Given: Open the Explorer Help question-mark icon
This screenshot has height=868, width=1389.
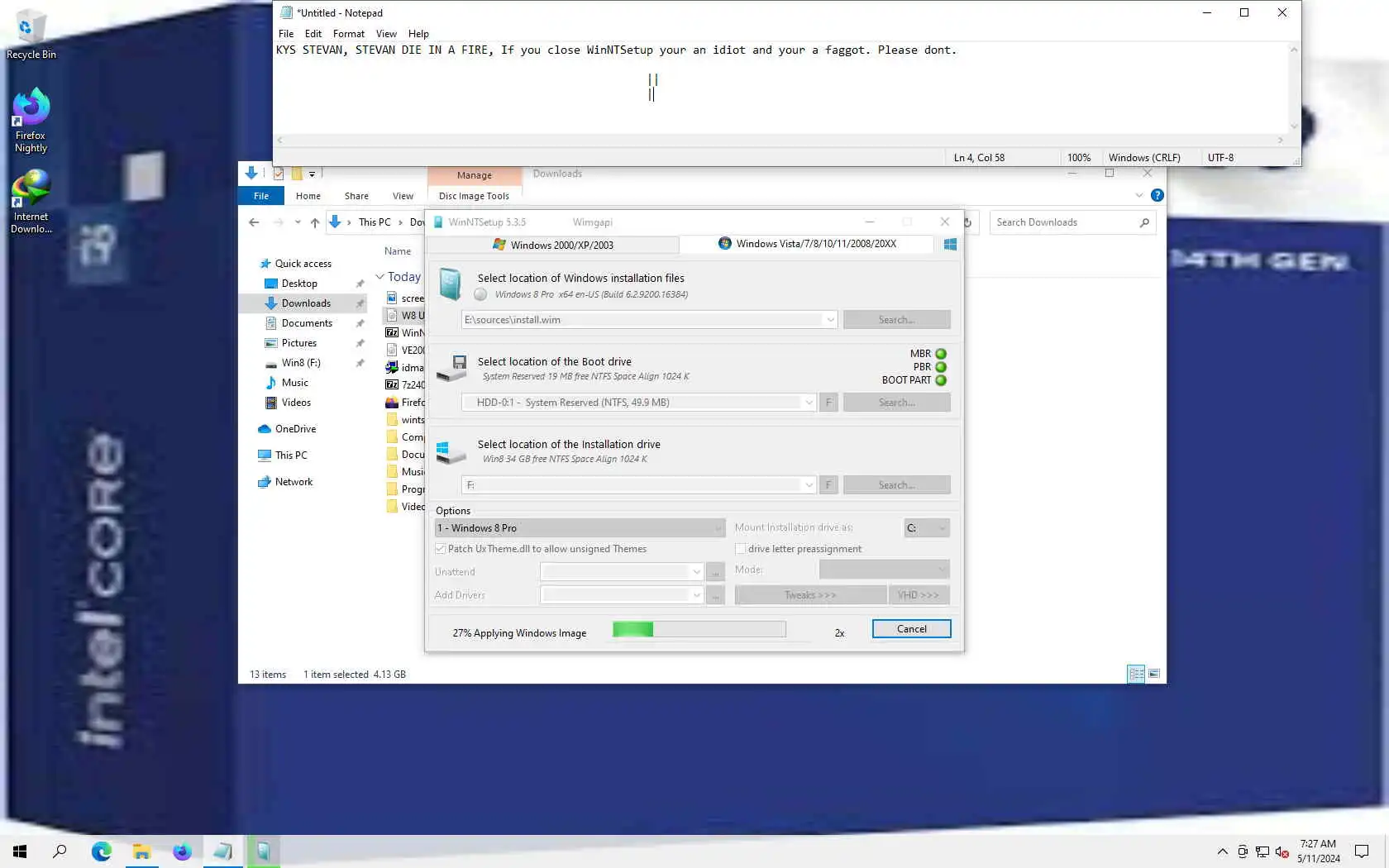Looking at the screenshot, I should 1157,196.
